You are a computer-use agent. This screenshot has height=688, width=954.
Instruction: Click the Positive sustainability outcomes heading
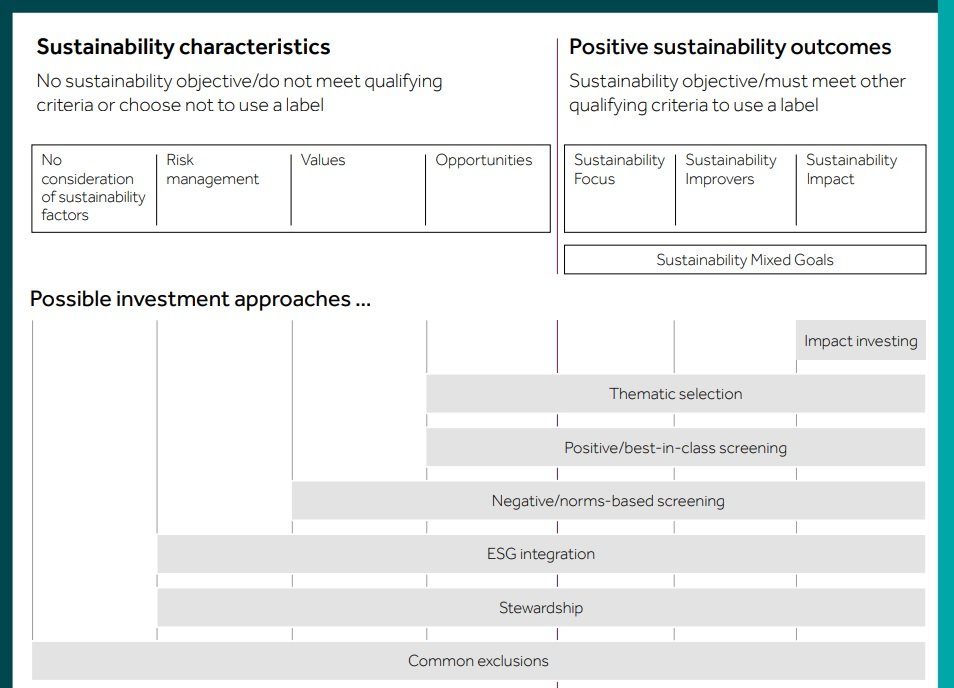click(x=730, y=47)
